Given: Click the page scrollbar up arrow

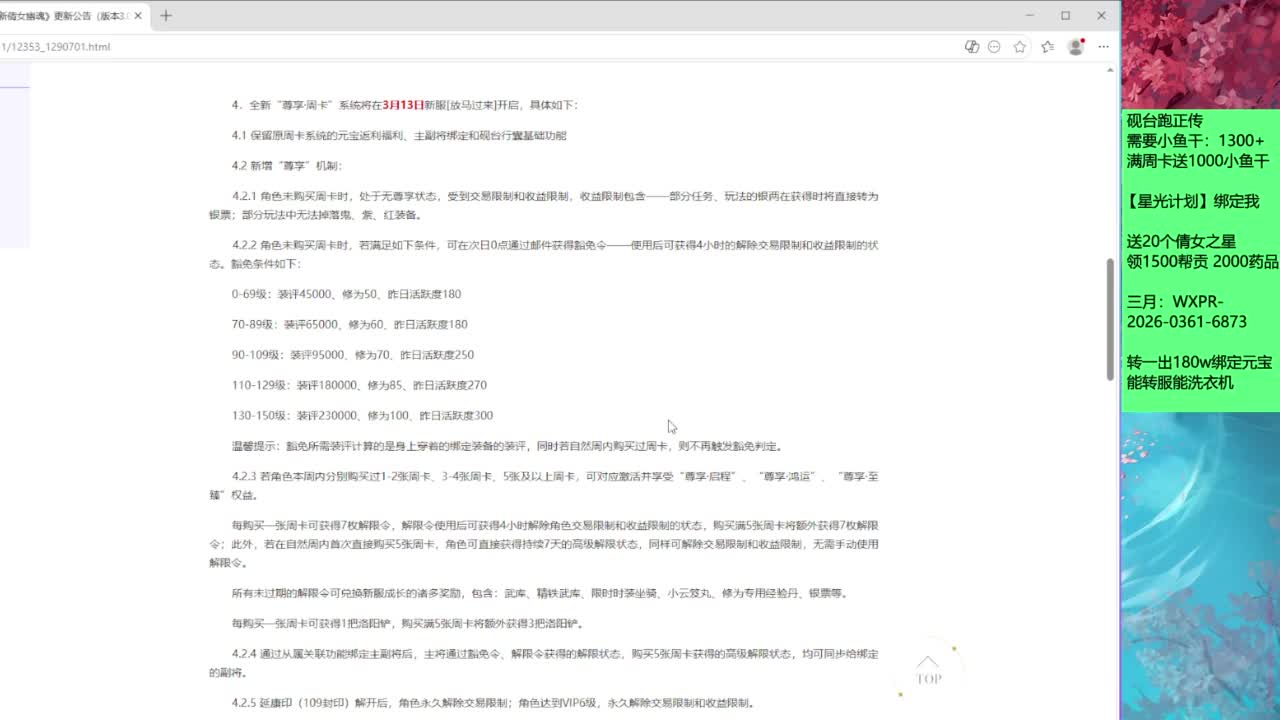Looking at the screenshot, I should [x=1110, y=70].
